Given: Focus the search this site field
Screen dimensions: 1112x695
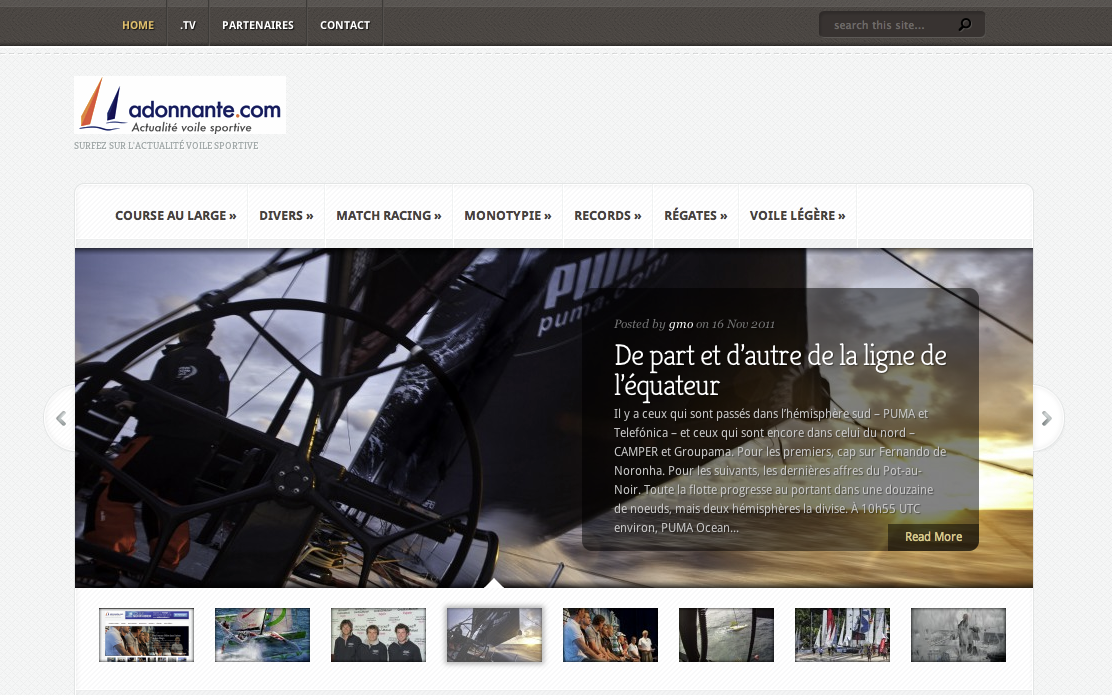Looking at the screenshot, I should (x=890, y=25).
